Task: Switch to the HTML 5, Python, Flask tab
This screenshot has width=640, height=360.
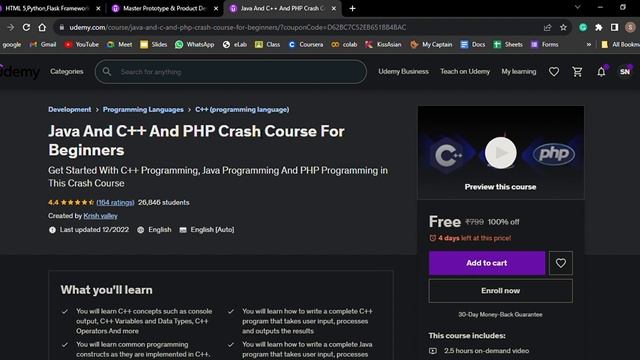Action: (x=47, y=8)
